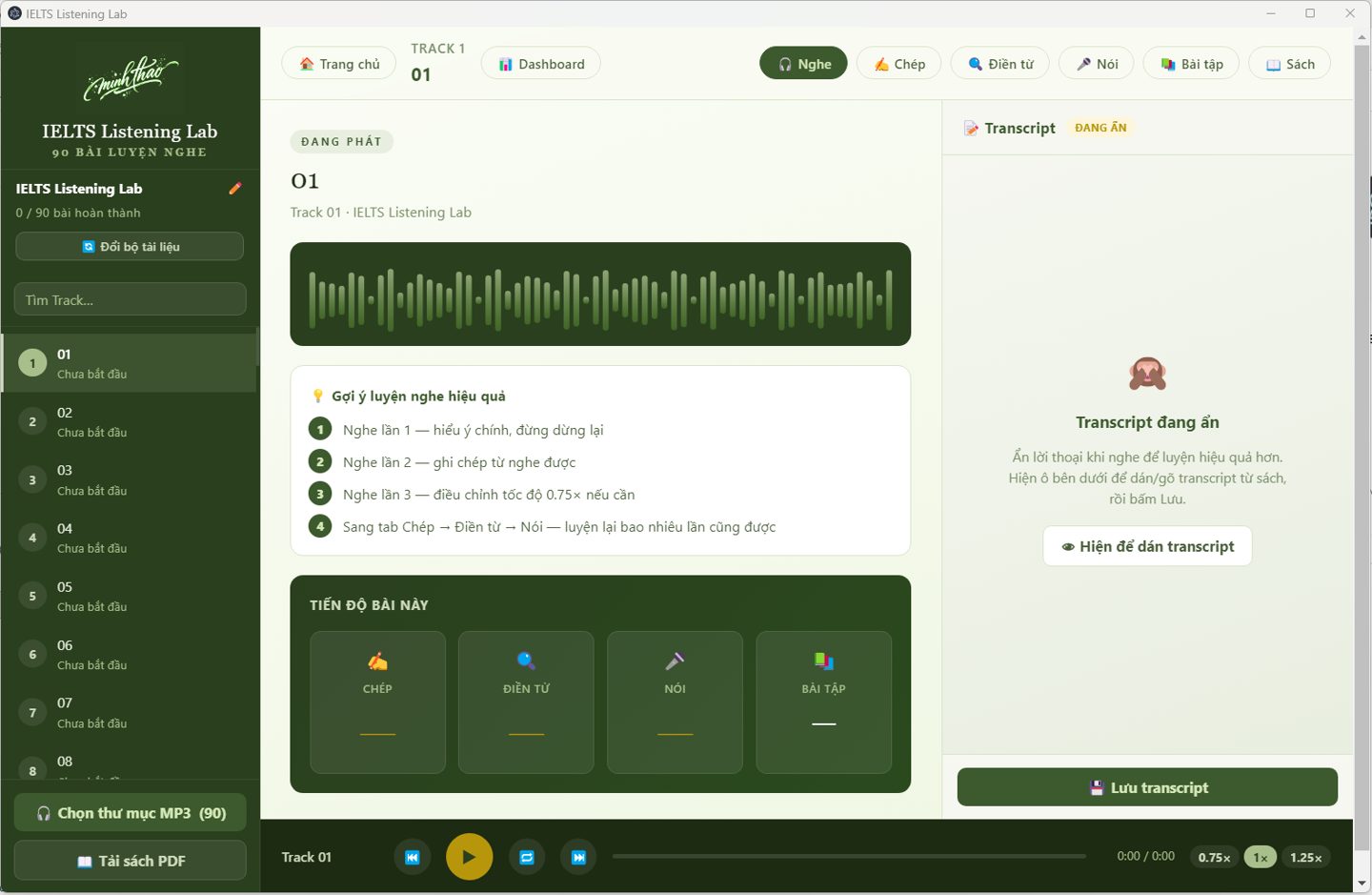Toggle the loop repeat icon
Viewport: 1372px width, 895px height.
527,857
